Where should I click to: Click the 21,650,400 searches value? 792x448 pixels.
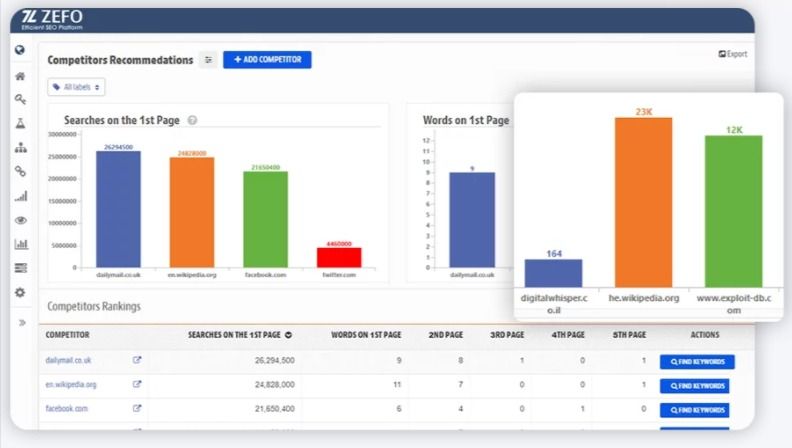tap(274, 409)
